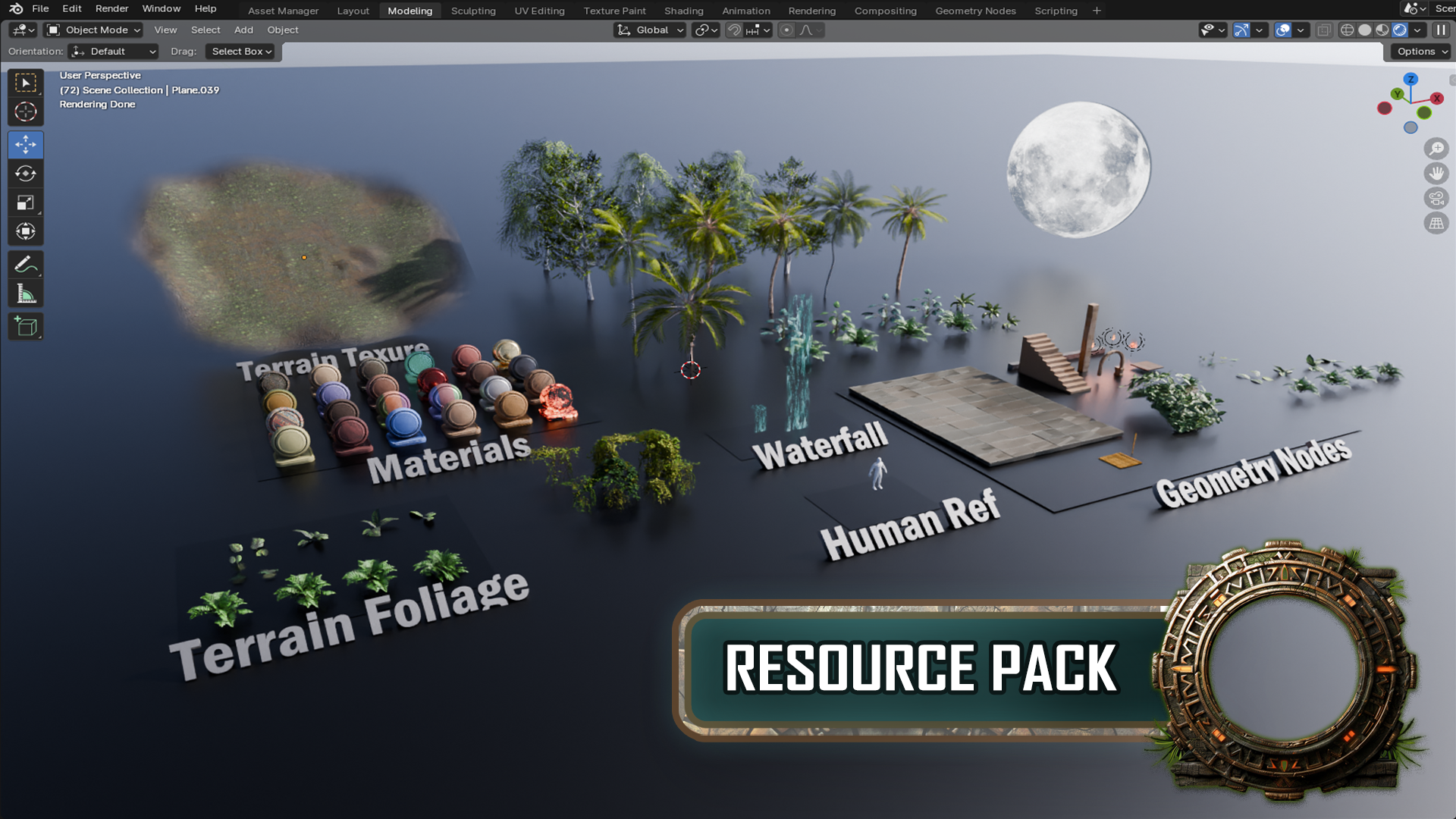Expand the viewport shading options arrow
This screenshot has width=1456, height=819.
(1417, 30)
